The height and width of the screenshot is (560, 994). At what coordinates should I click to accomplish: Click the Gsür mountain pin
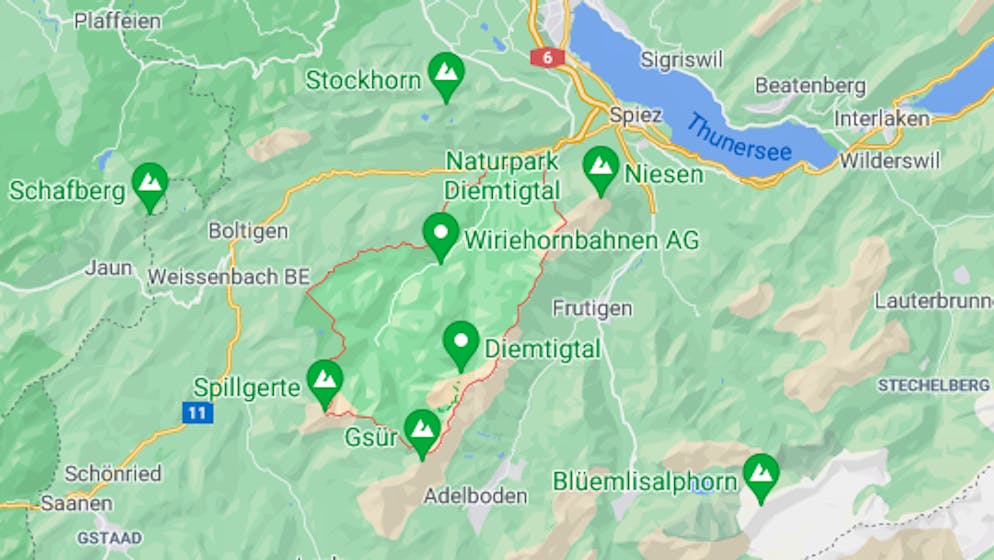(422, 434)
